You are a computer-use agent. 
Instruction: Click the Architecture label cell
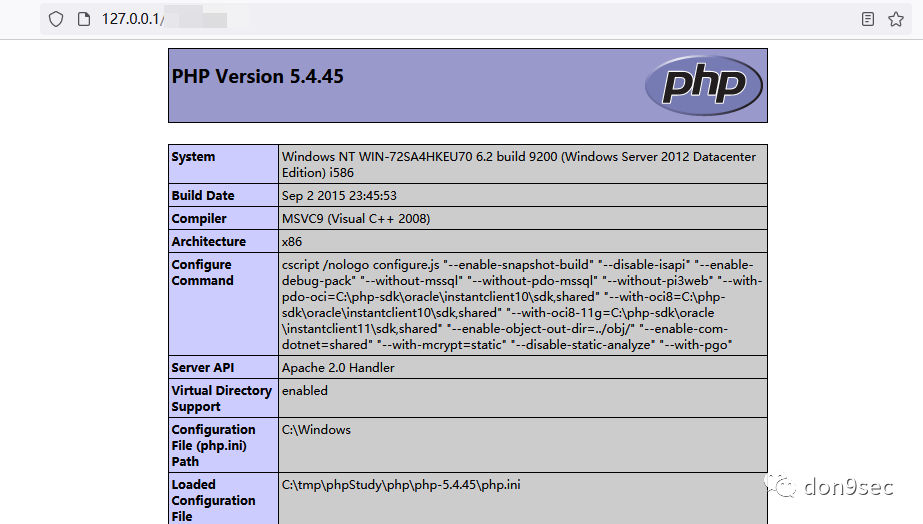pos(224,241)
